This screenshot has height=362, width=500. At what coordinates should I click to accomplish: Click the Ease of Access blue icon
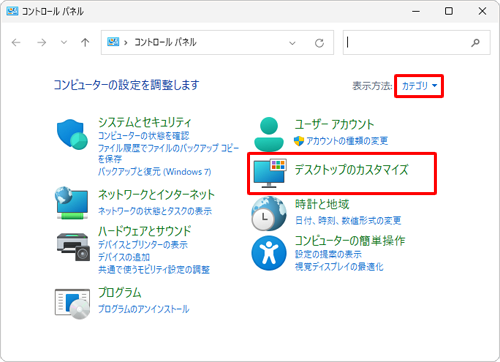[269, 252]
